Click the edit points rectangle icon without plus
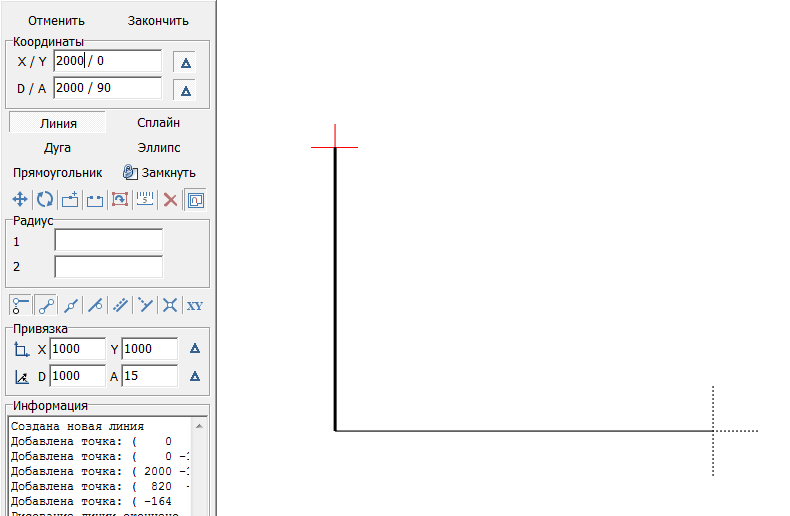 point(95,200)
